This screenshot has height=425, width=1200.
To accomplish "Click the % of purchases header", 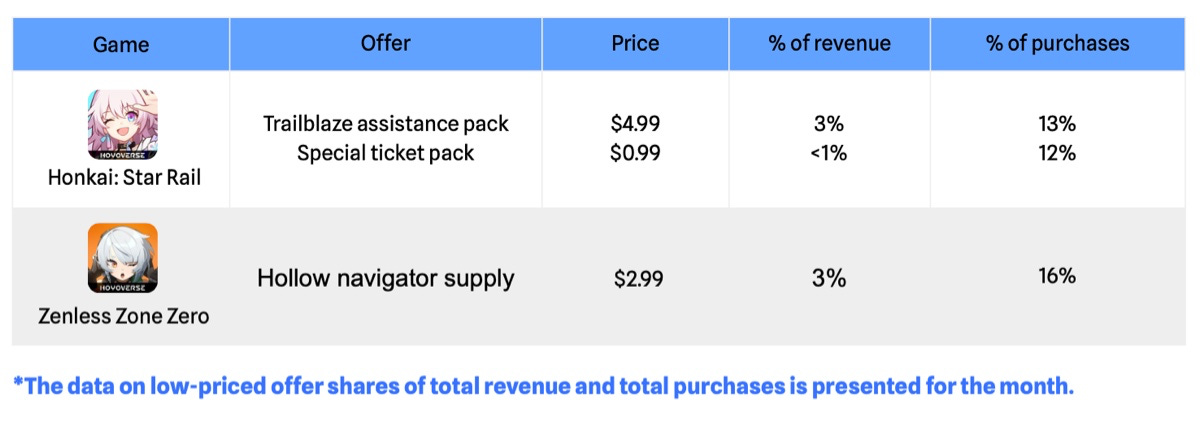I will (x=1057, y=44).
